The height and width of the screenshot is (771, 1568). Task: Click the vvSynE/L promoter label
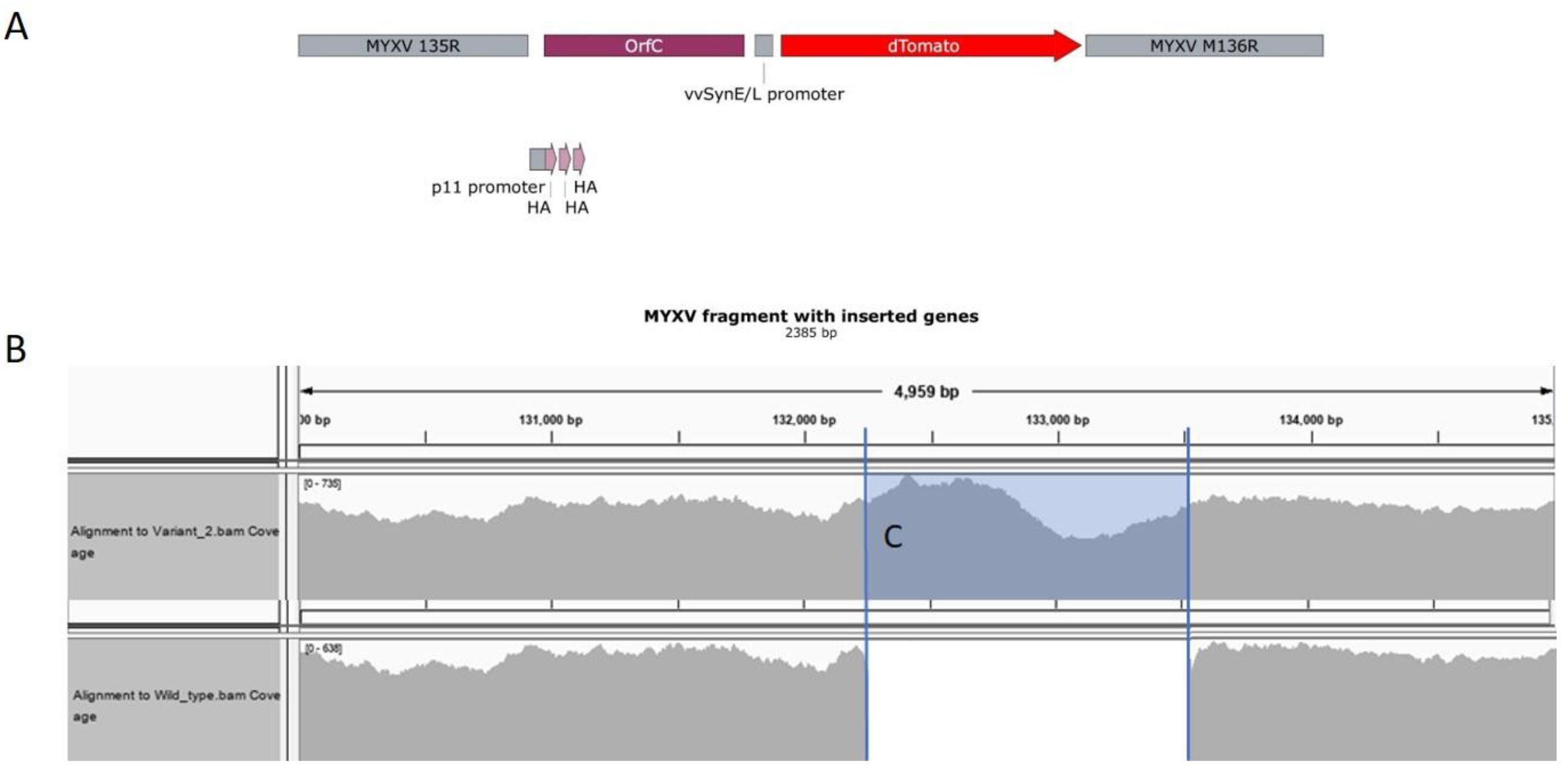click(x=764, y=94)
